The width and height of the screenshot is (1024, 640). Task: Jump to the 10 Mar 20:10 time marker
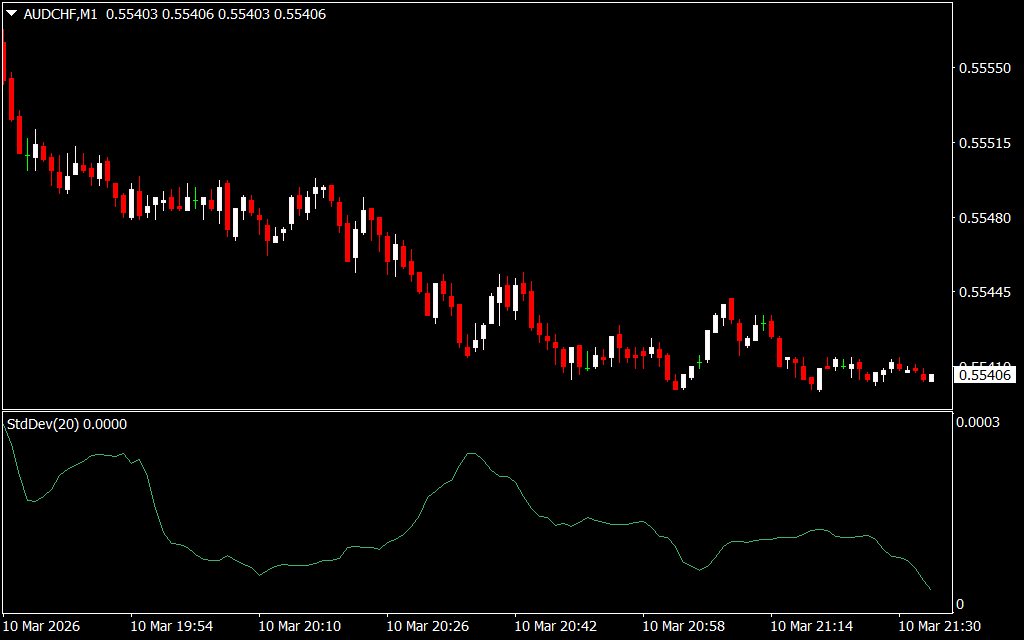(299, 626)
